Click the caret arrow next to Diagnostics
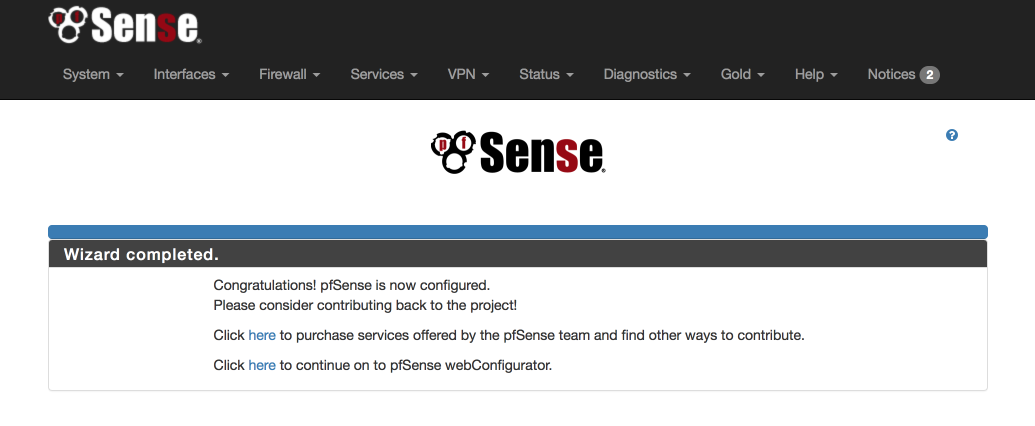The image size is (1035, 426). tap(687, 75)
